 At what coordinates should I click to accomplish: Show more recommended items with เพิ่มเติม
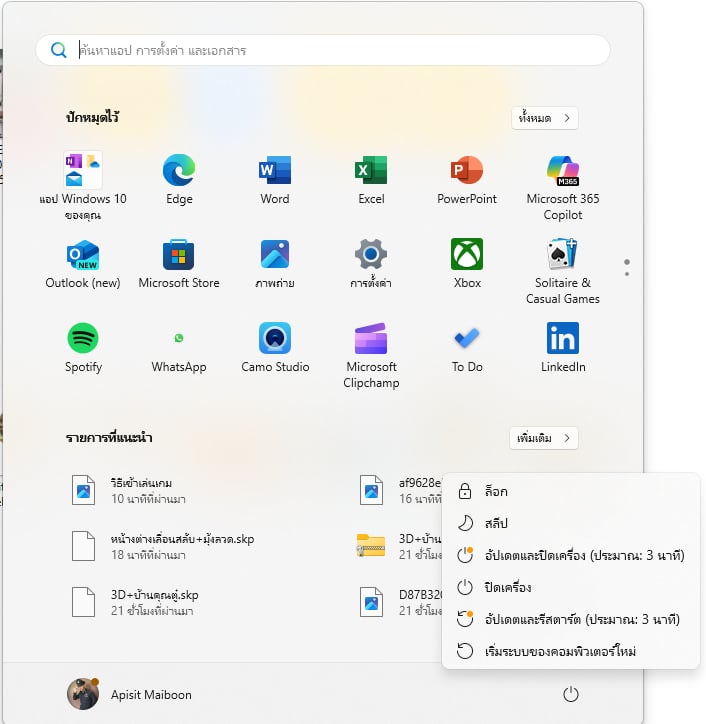coord(544,438)
